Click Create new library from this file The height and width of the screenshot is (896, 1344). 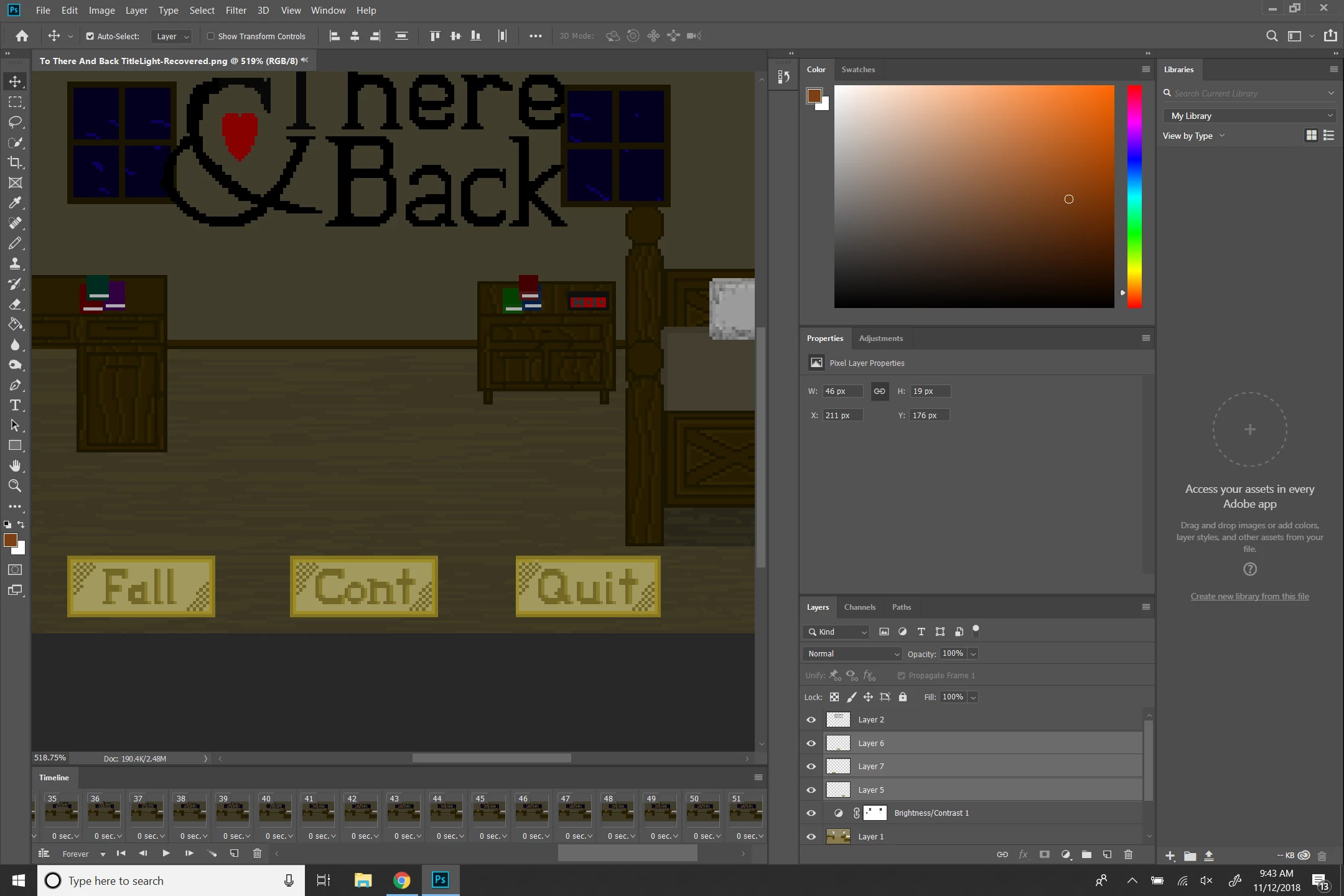click(1249, 596)
